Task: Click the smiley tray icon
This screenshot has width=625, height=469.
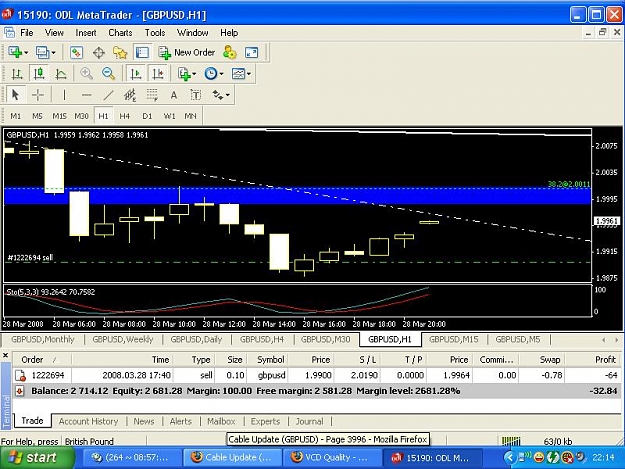Action: tap(539, 457)
